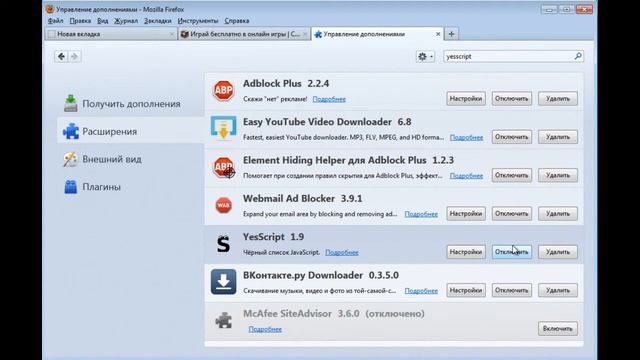Screen dimensions: 640x360
Task: Remove YesScript extension
Action: point(558,252)
